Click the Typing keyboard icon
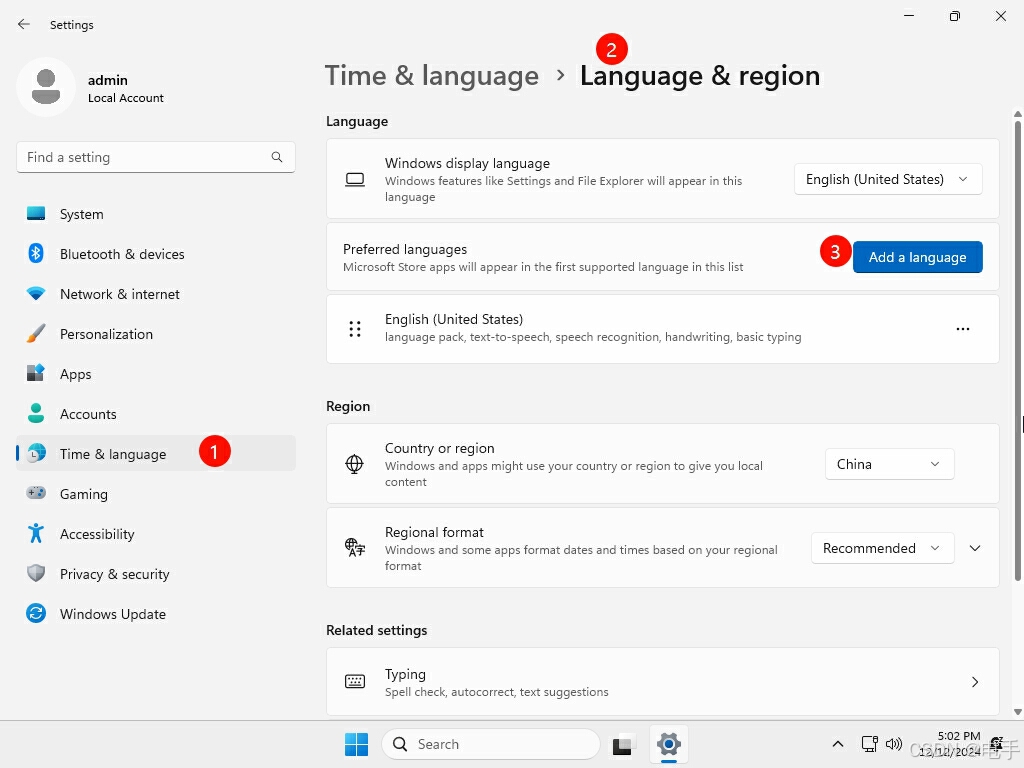Image resolution: width=1024 pixels, height=768 pixels. (355, 682)
